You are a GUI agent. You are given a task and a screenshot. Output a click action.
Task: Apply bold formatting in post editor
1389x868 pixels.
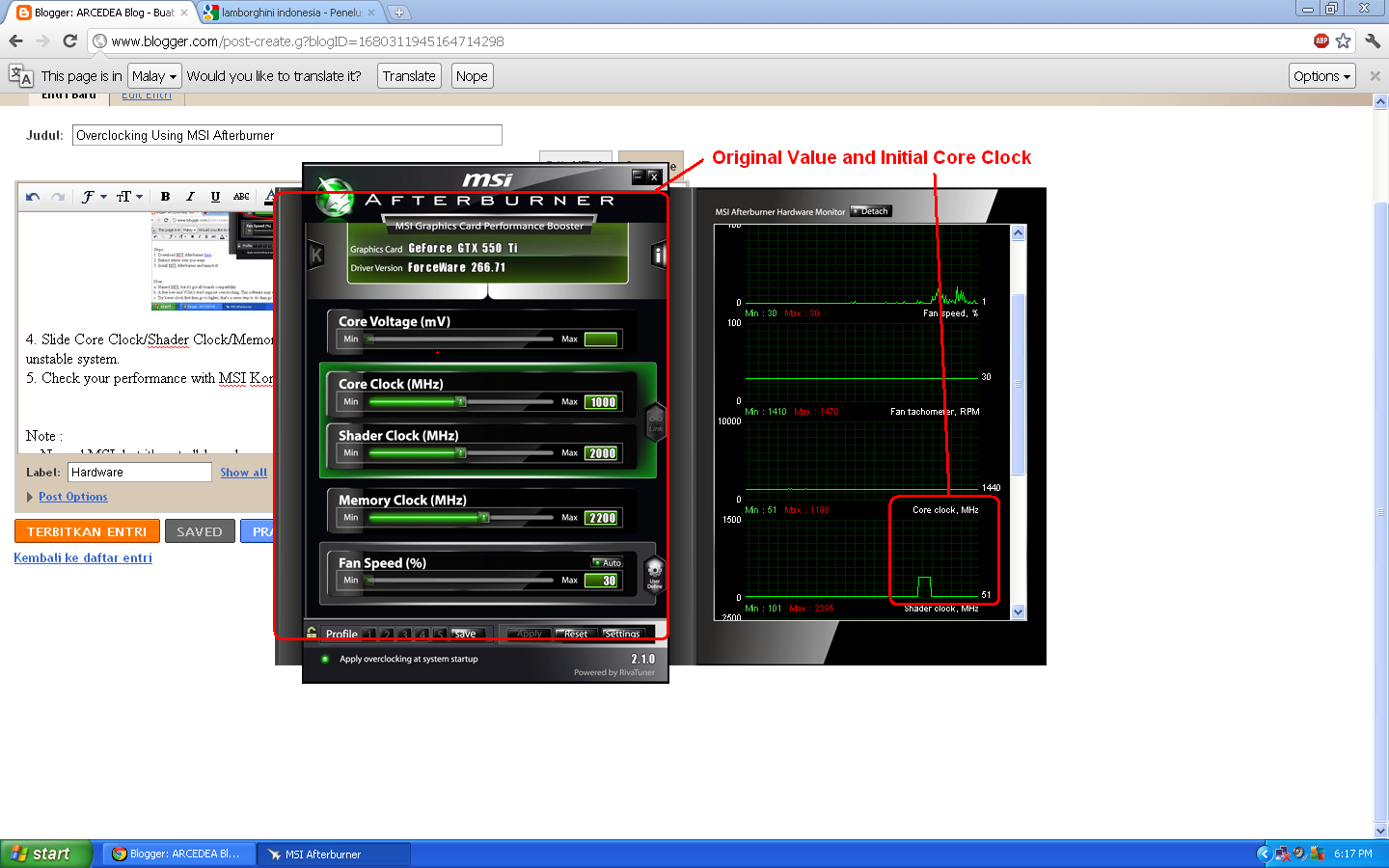coord(165,197)
